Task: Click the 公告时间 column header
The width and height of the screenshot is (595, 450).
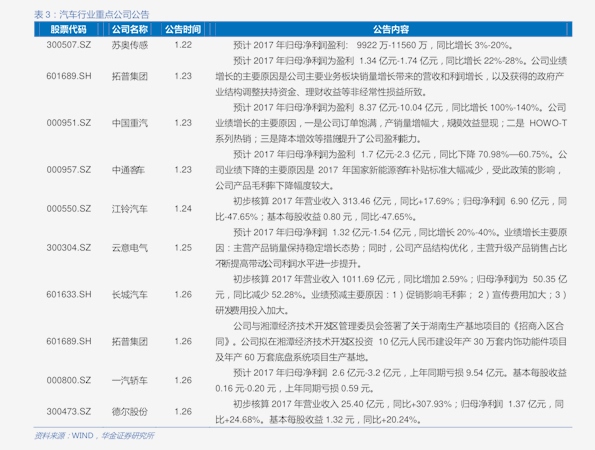Action: click(183, 29)
